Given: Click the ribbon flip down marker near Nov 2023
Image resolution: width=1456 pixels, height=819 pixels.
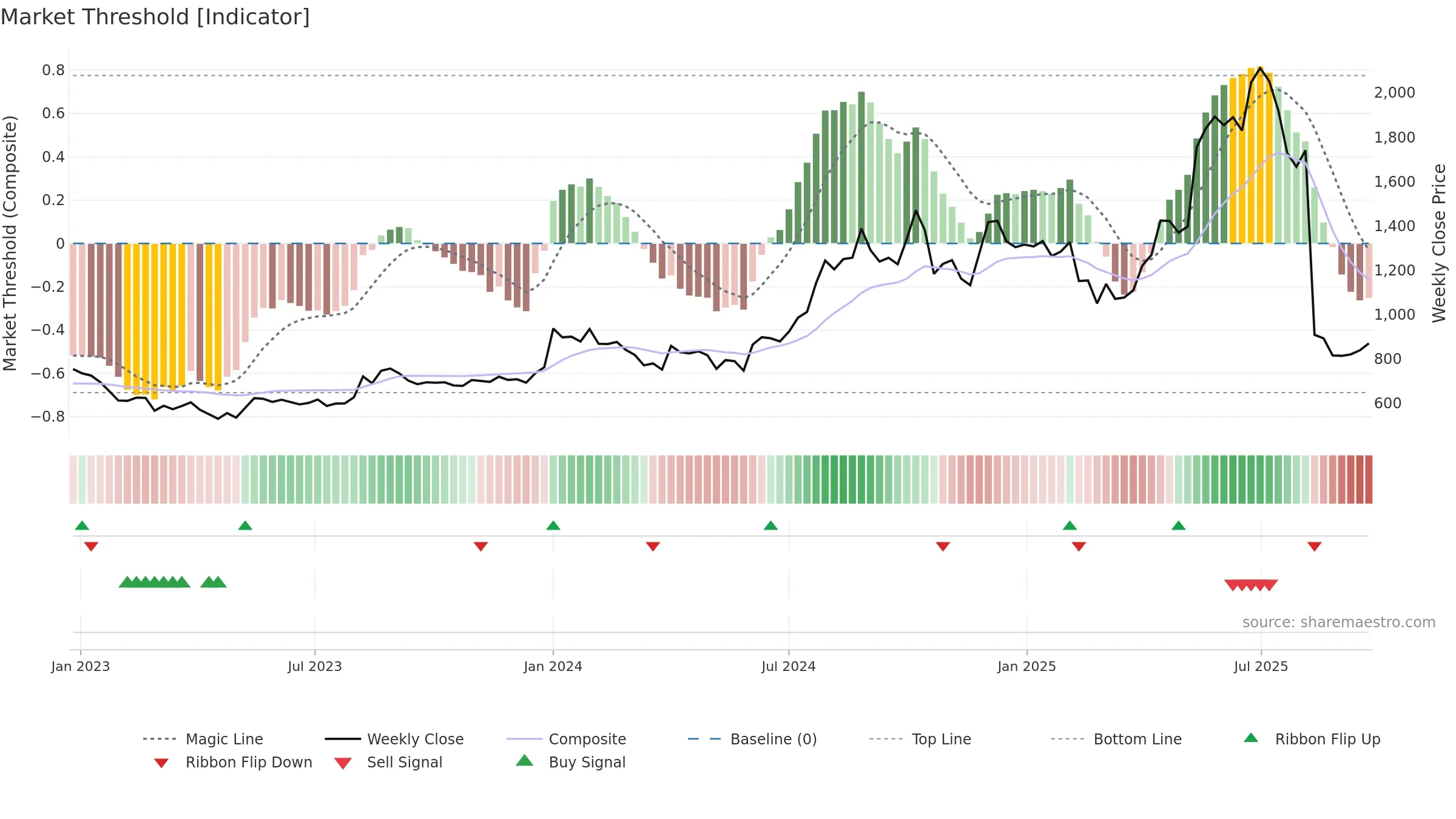Looking at the screenshot, I should tap(480, 547).
